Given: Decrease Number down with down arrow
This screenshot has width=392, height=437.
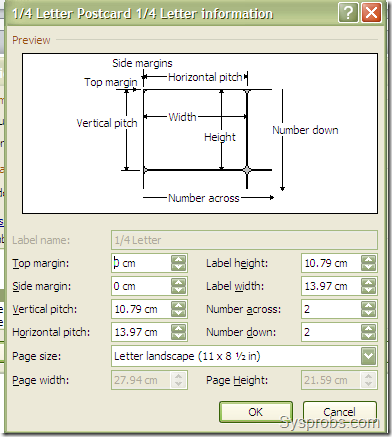Looking at the screenshot, I should click(368, 336).
